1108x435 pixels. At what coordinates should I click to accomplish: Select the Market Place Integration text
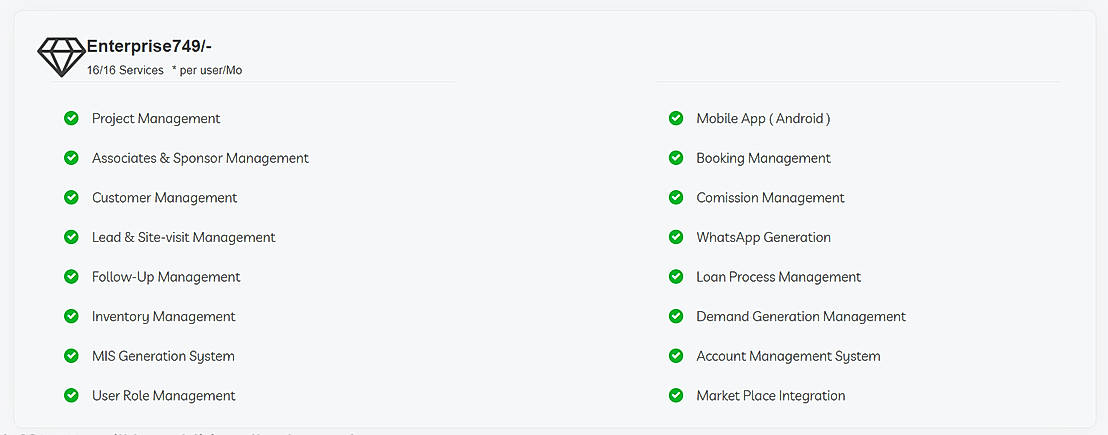[771, 395]
